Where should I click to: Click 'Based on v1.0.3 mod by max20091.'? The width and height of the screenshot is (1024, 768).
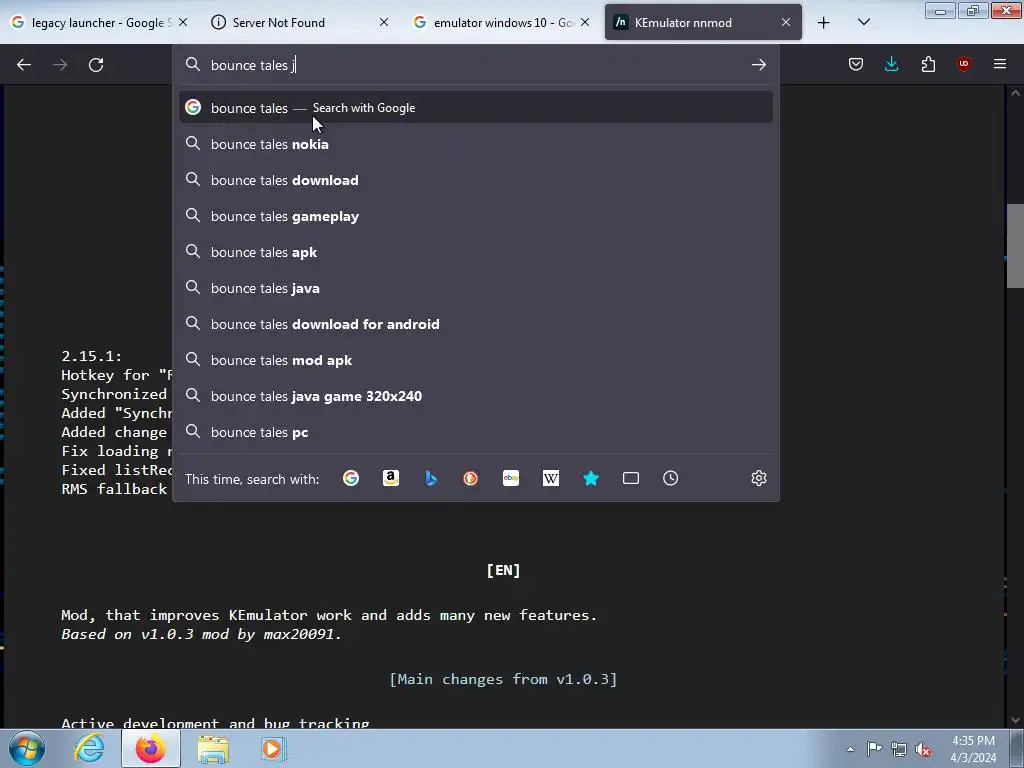click(x=201, y=634)
